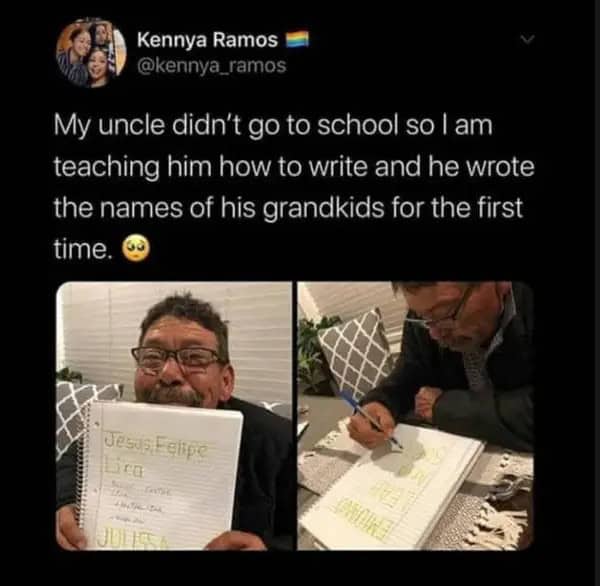
Task: Open the Kennya Ramos display name
Action: [x=207, y=40]
